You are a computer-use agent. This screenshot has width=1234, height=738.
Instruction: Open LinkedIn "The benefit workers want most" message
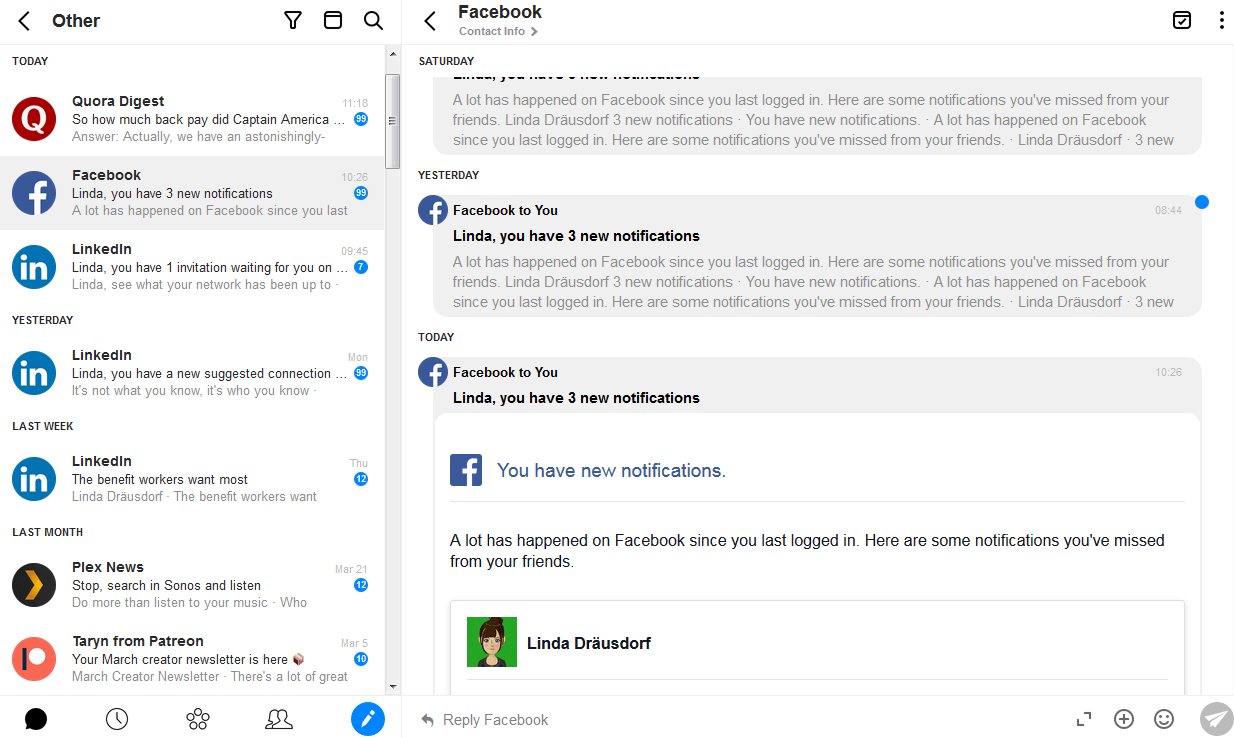tap(192, 479)
